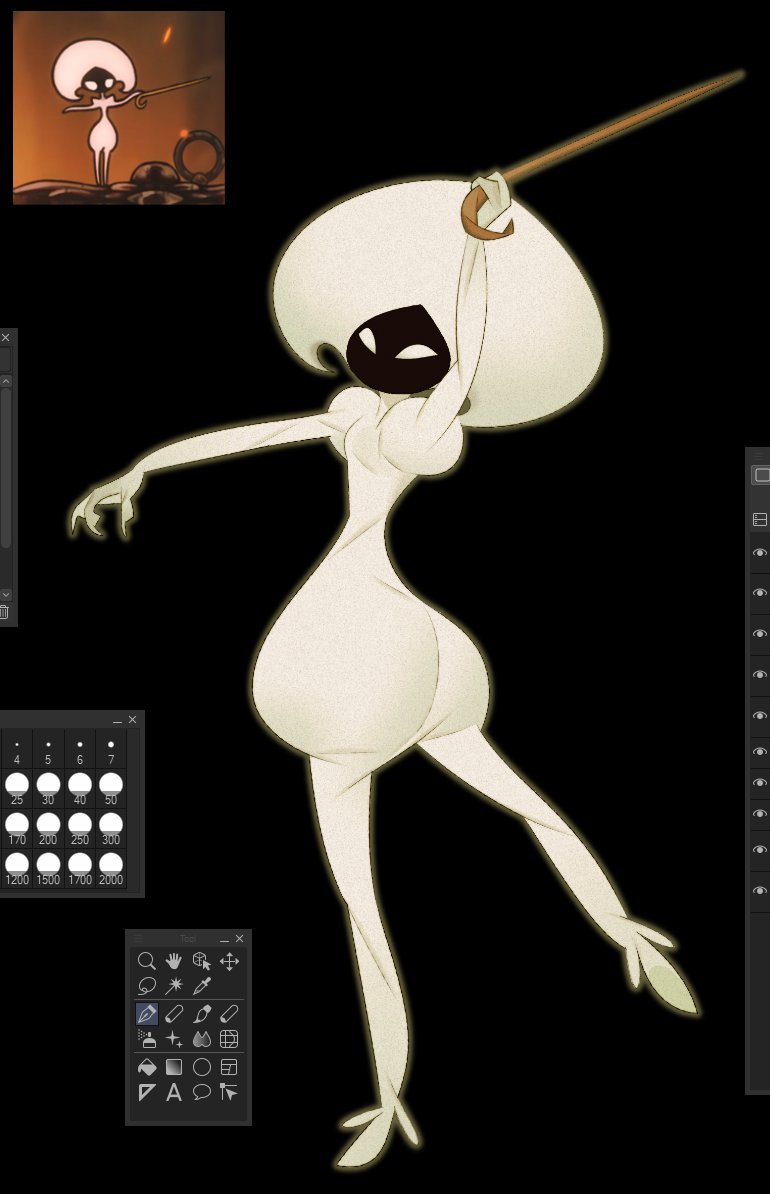Image resolution: width=770 pixels, height=1194 pixels.
Task: Set brush size to 2000
Action: (110, 868)
